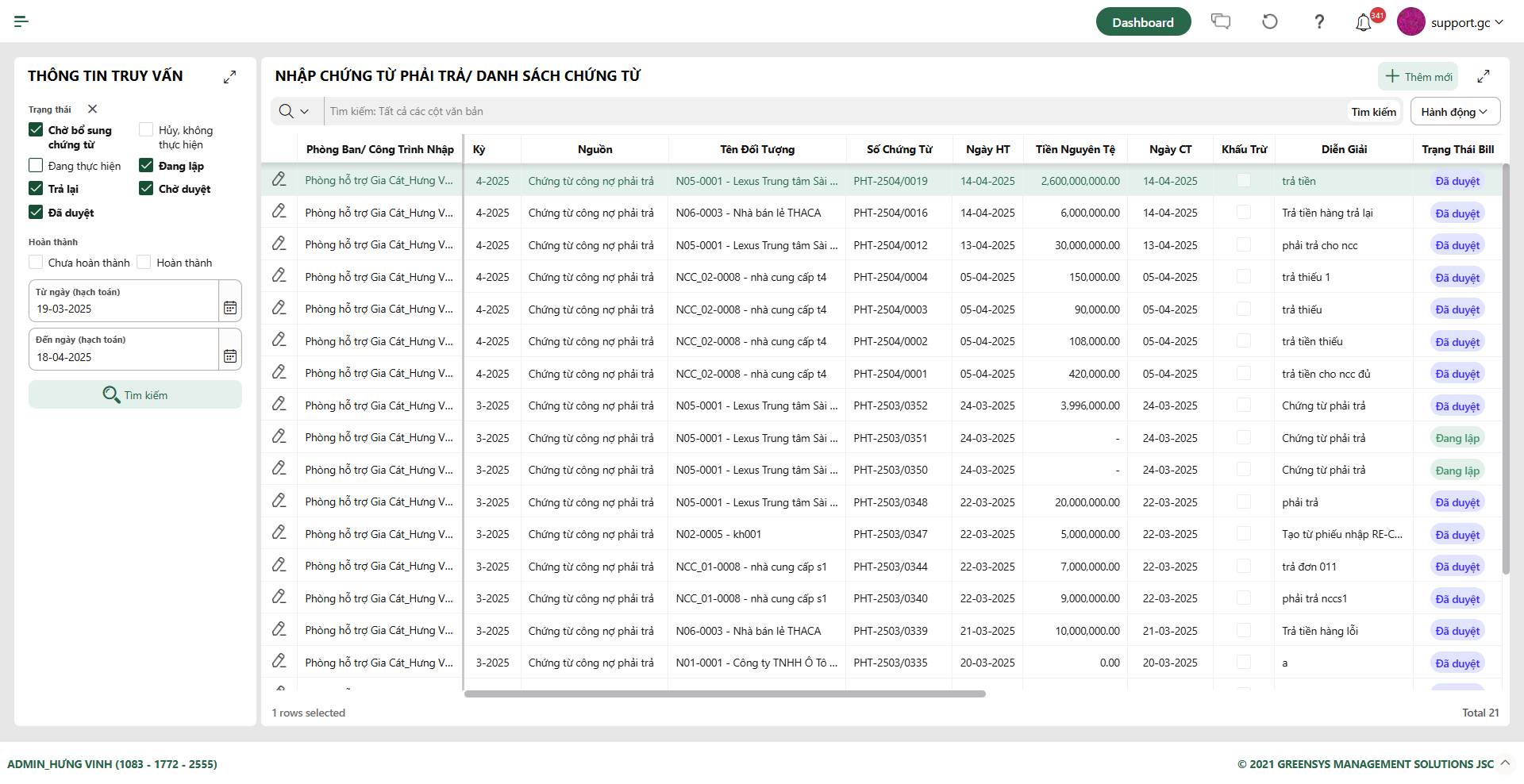Viewport: 1524px width, 784px height.
Task: Sort by Diễn Giải column header
Action: [1344, 149]
